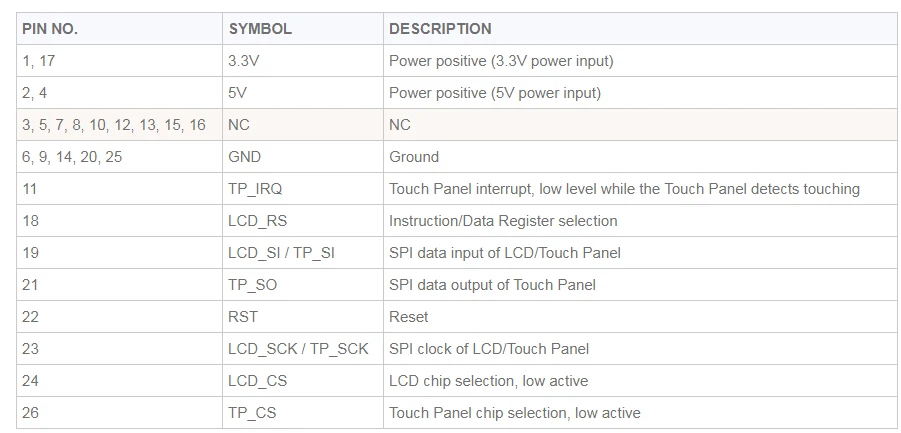Viewport: 901px width, 433px height.
Task: Click the pin list 6, 9, 14, 20, 25
Action: (72, 157)
